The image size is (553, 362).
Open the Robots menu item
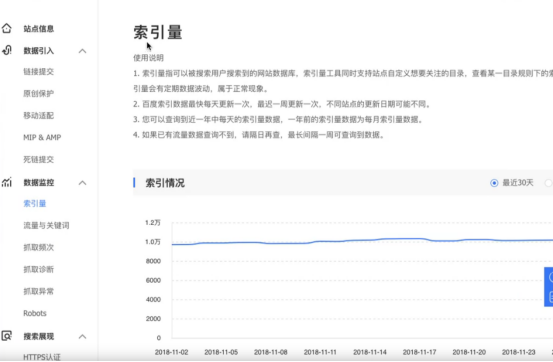(x=35, y=313)
